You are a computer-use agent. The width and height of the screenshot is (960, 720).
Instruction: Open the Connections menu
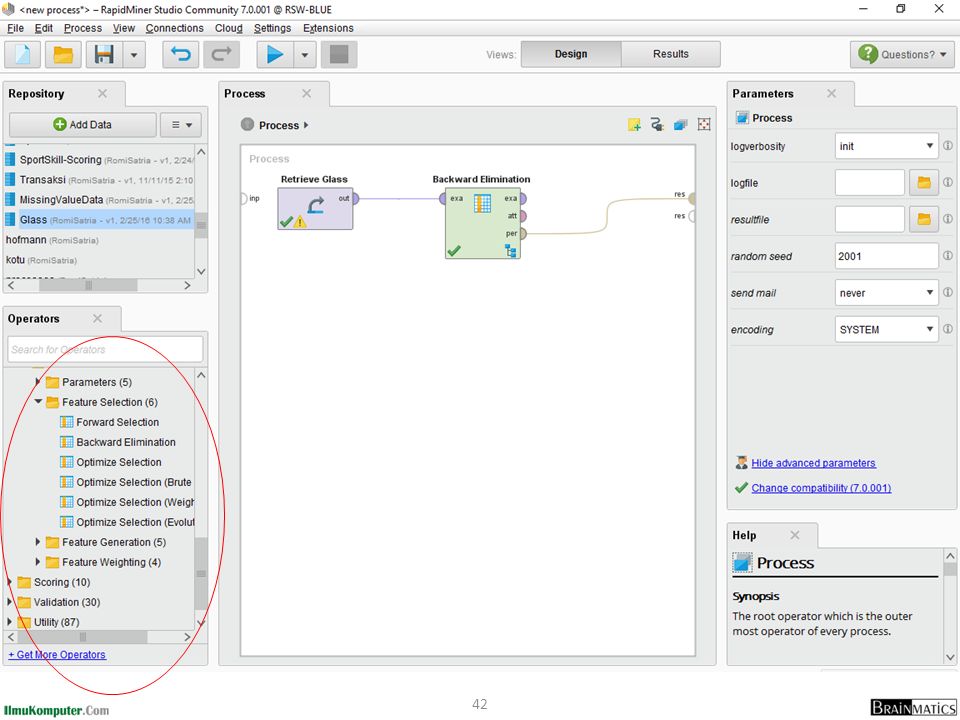point(174,28)
